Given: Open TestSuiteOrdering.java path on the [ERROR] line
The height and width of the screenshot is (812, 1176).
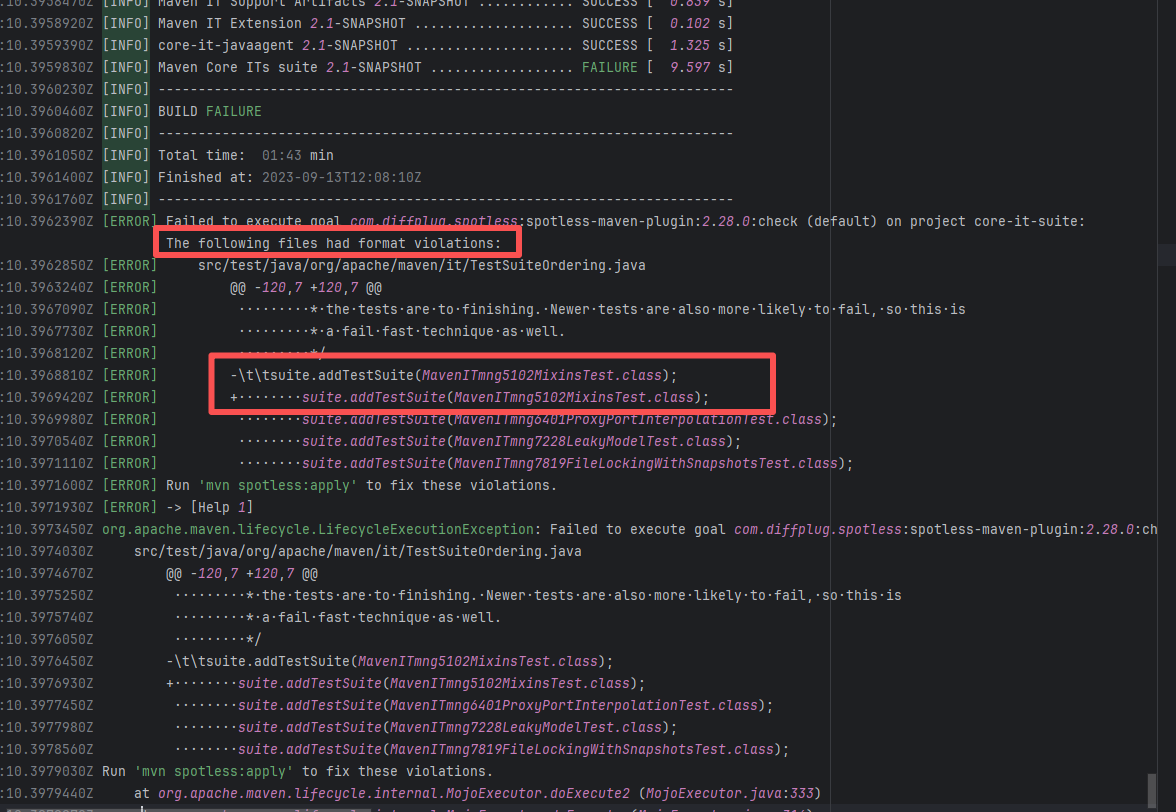Looking at the screenshot, I should (423, 265).
